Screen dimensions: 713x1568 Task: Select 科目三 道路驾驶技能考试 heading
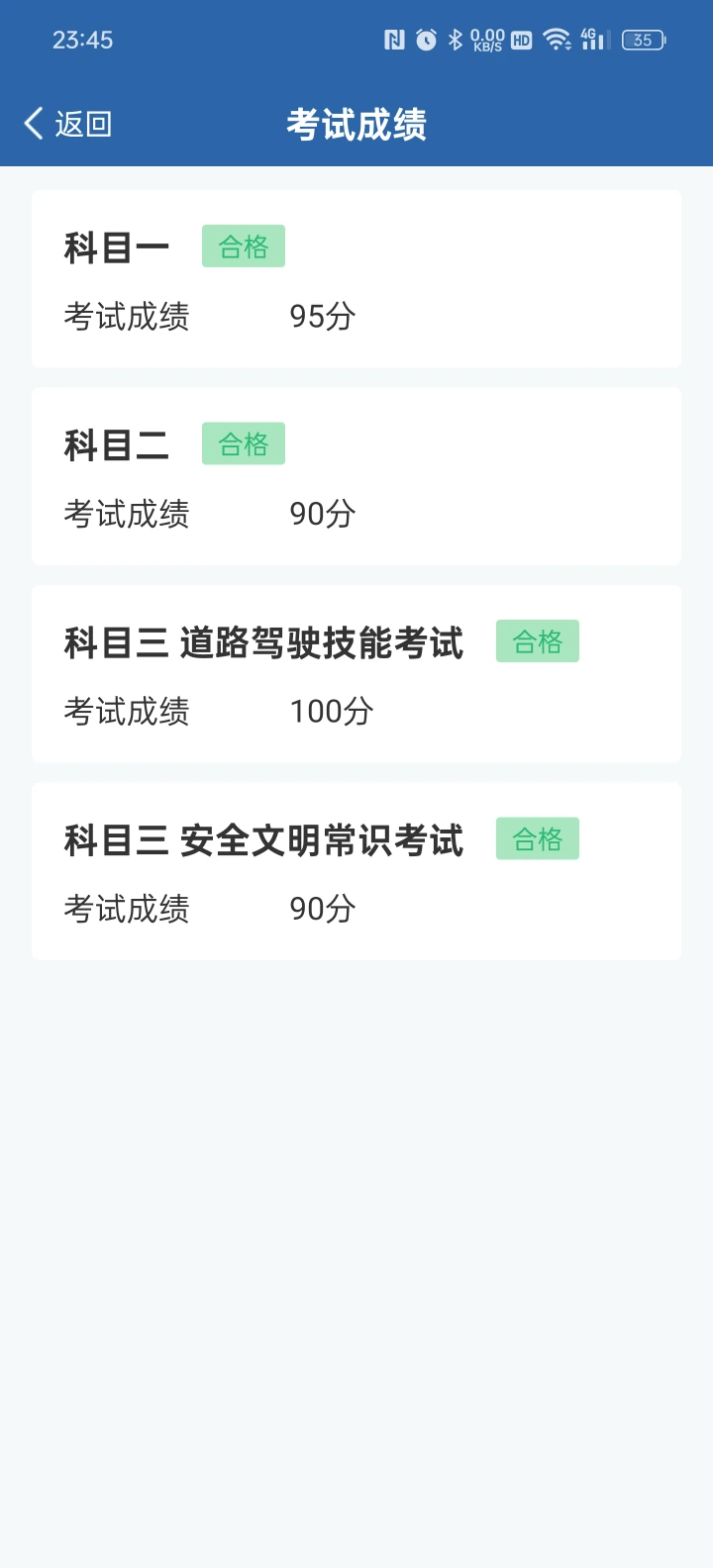tap(264, 642)
